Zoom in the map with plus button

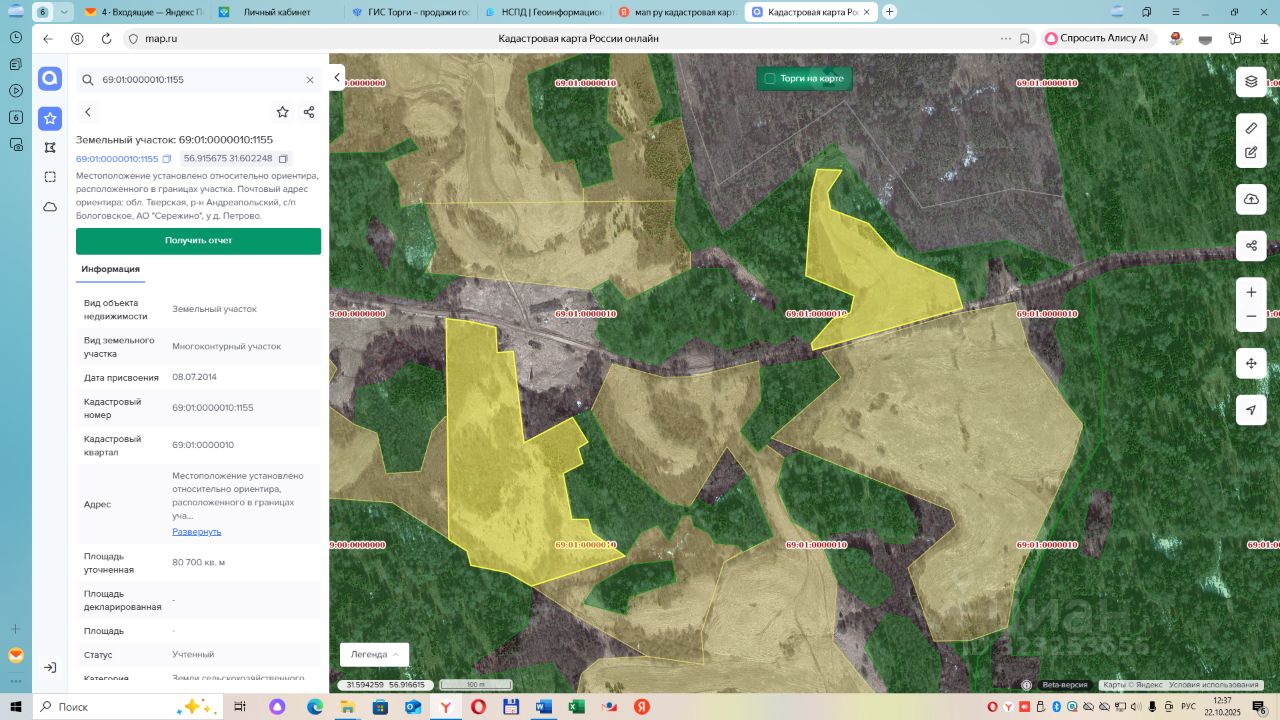pyautogui.click(x=1251, y=292)
